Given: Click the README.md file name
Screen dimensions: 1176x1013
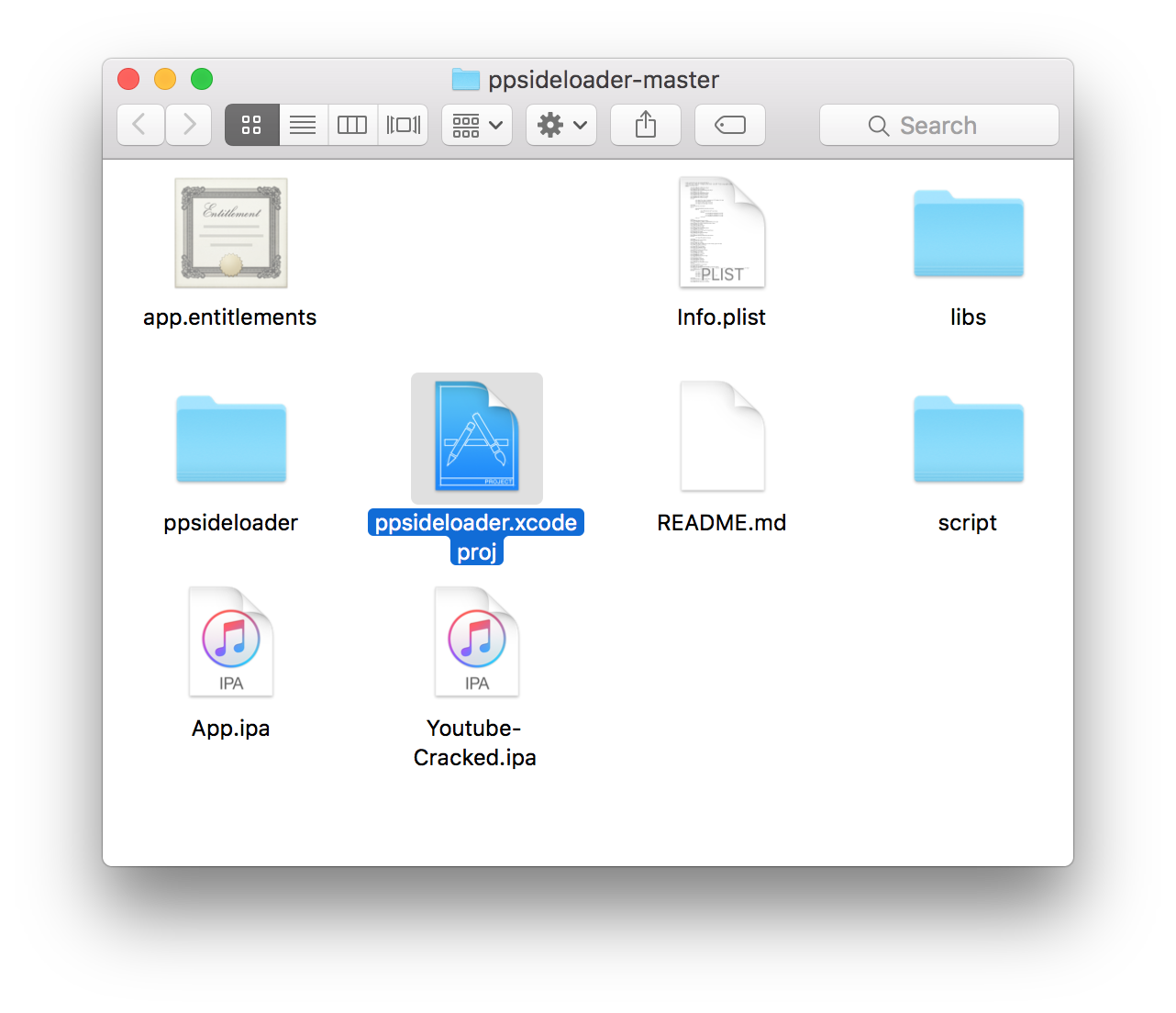Looking at the screenshot, I should (x=722, y=523).
